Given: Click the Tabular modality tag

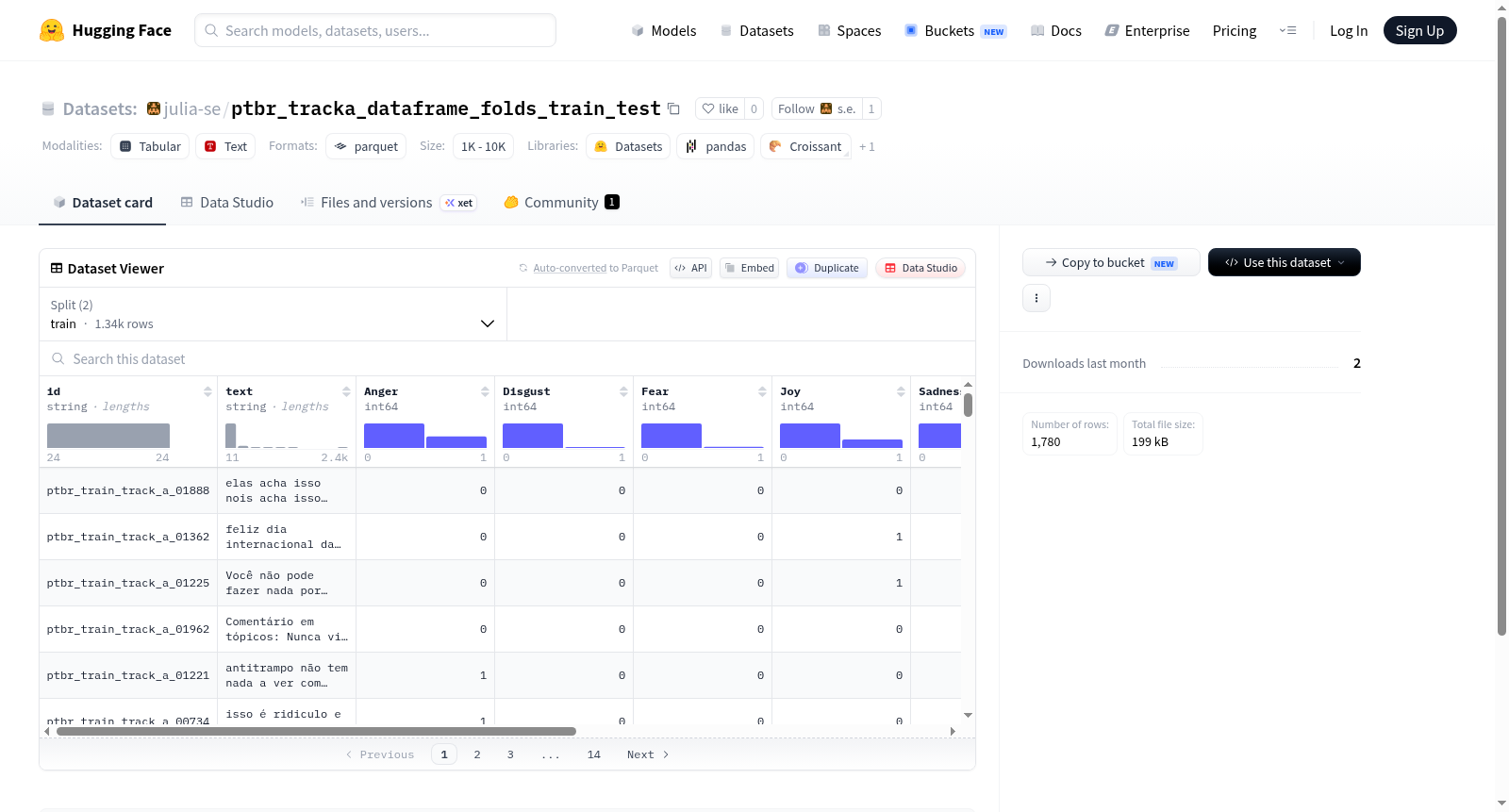Looking at the screenshot, I should coord(150,146).
